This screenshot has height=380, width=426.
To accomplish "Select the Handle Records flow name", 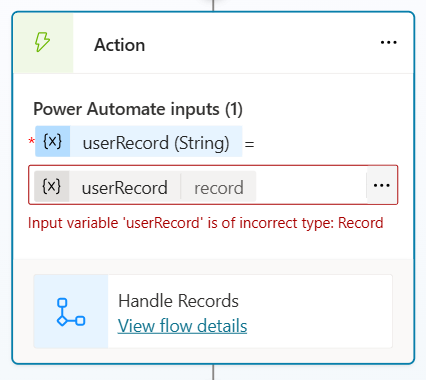I will [x=178, y=301].
